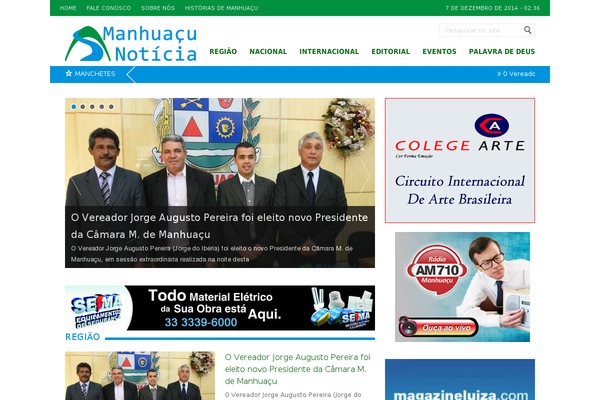Open the Editorial section
Image resolution: width=600 pixels, height=400 pixels.
pos(390,52)
